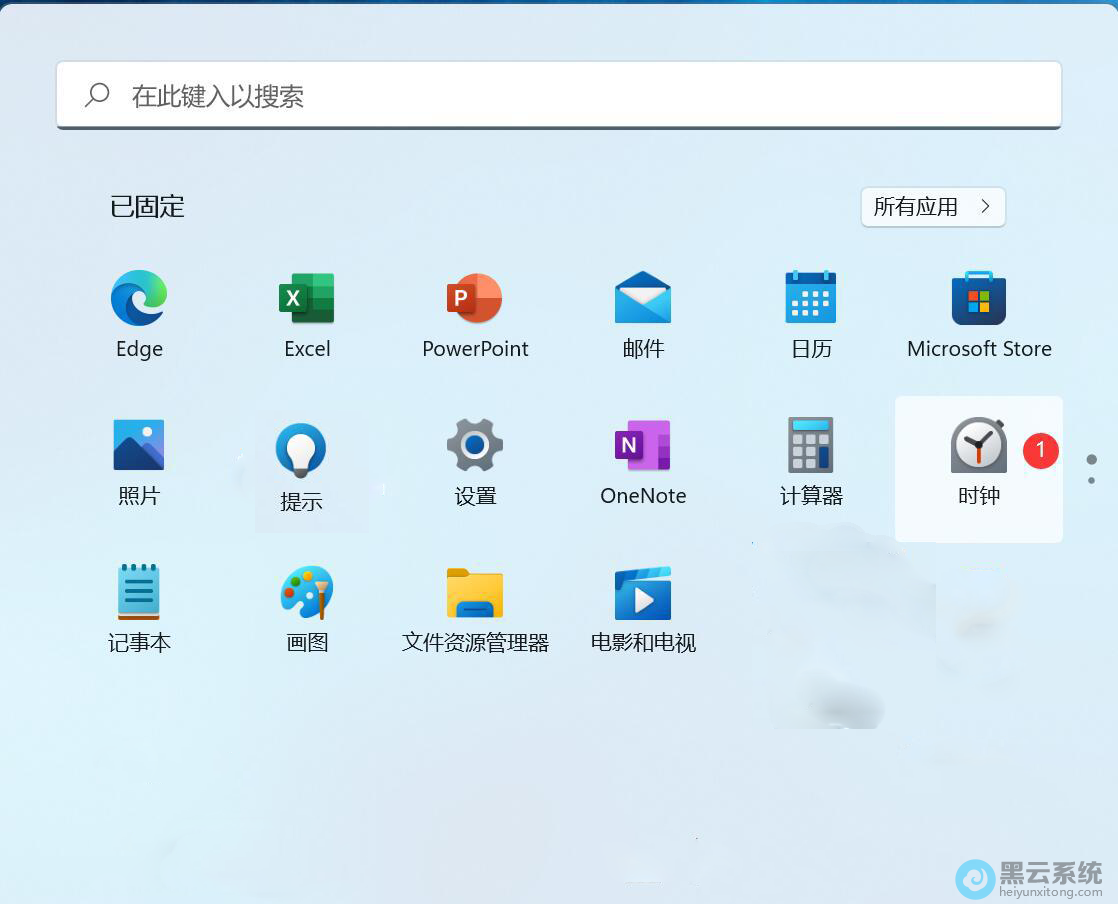Click the magnifier search icon
Image resolution: width=1118 pixels, height=904 pixels.
pyautogui.click(x=97, y=96)
